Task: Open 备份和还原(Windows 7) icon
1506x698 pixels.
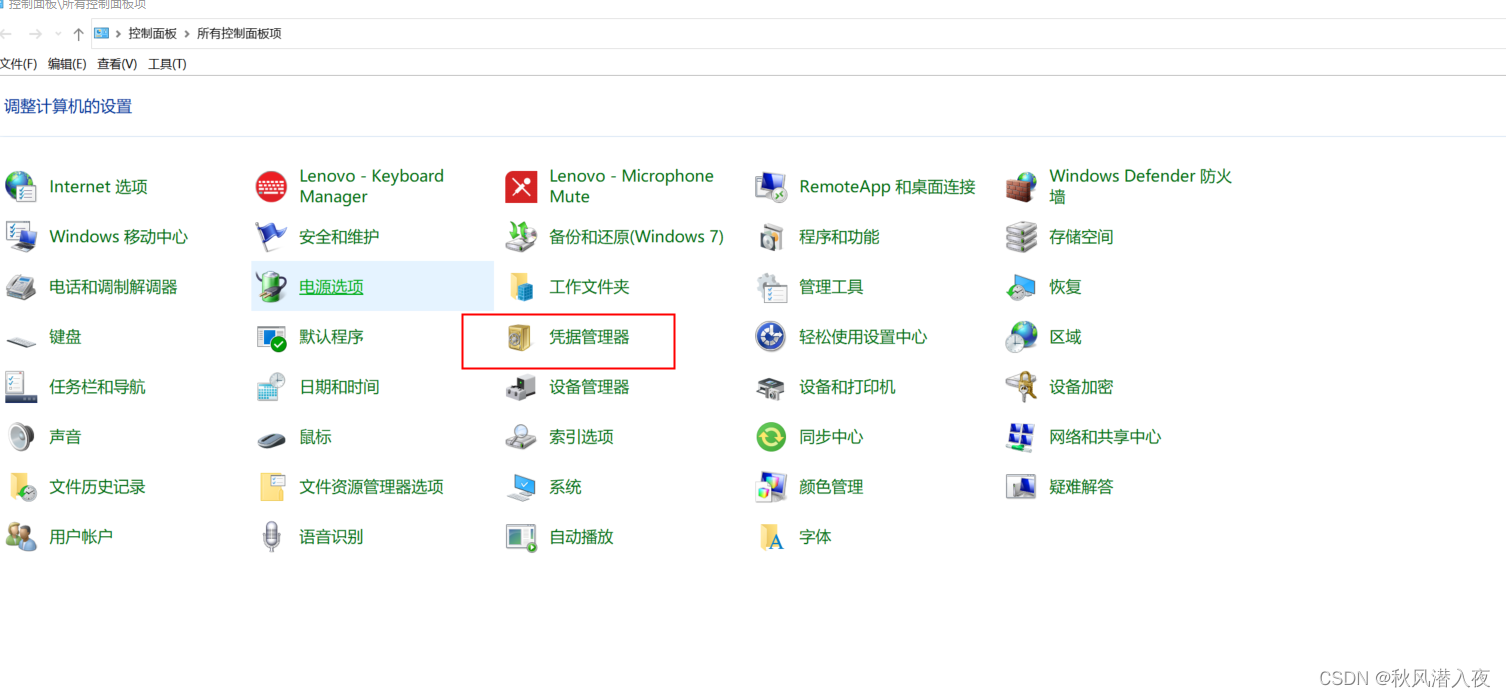Action: coord(521,236)
